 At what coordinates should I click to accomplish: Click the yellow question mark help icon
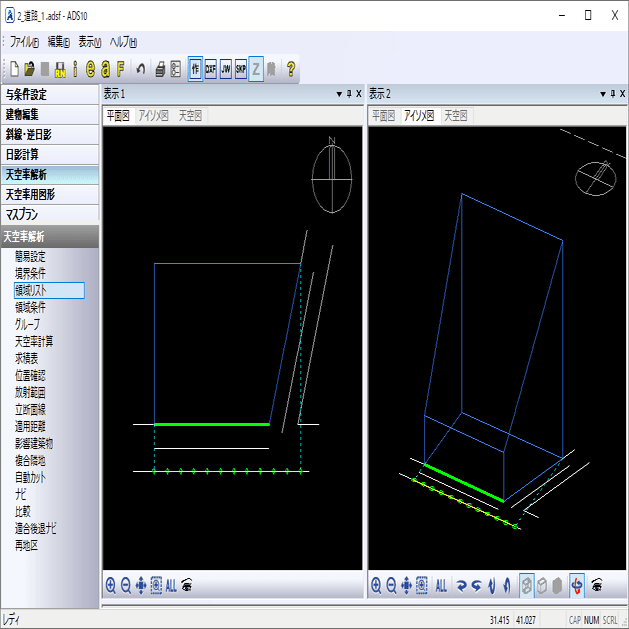tap(291, 69)
